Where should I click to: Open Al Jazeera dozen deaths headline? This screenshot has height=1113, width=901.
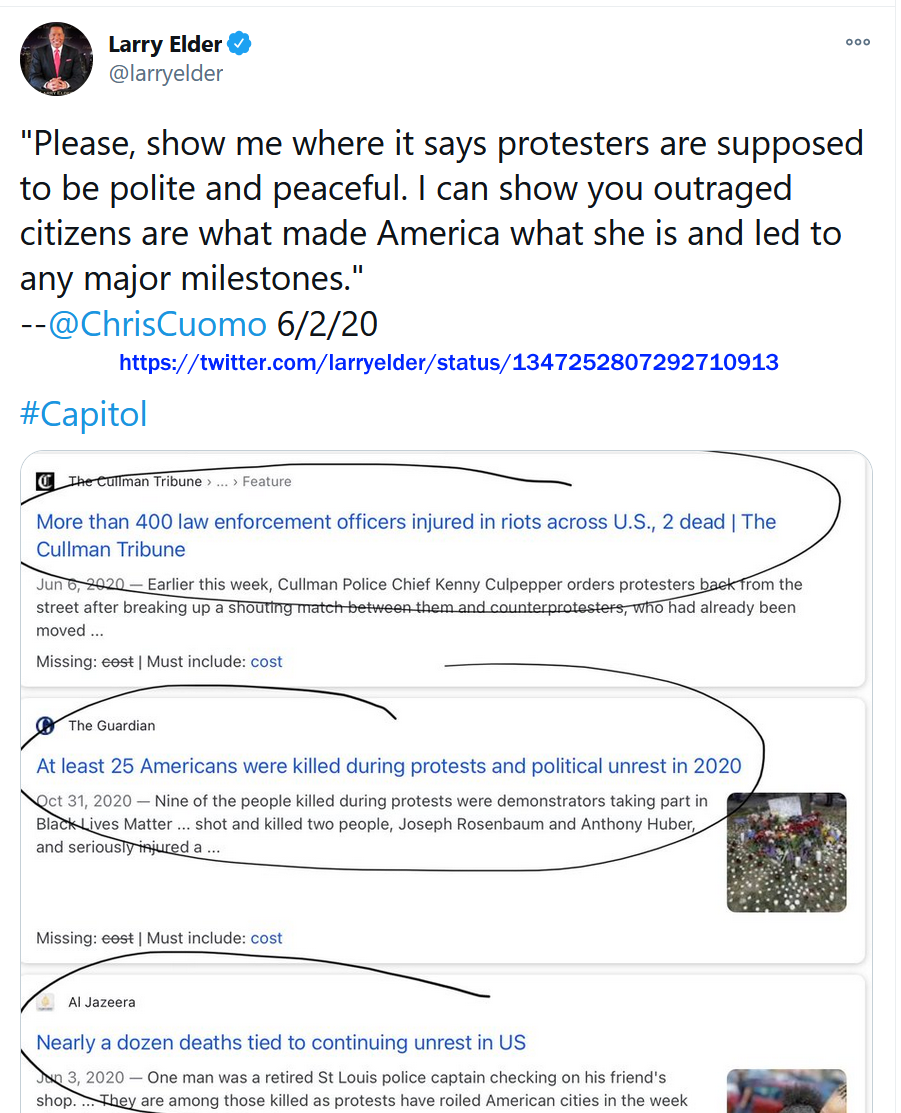click(281, 1042)
